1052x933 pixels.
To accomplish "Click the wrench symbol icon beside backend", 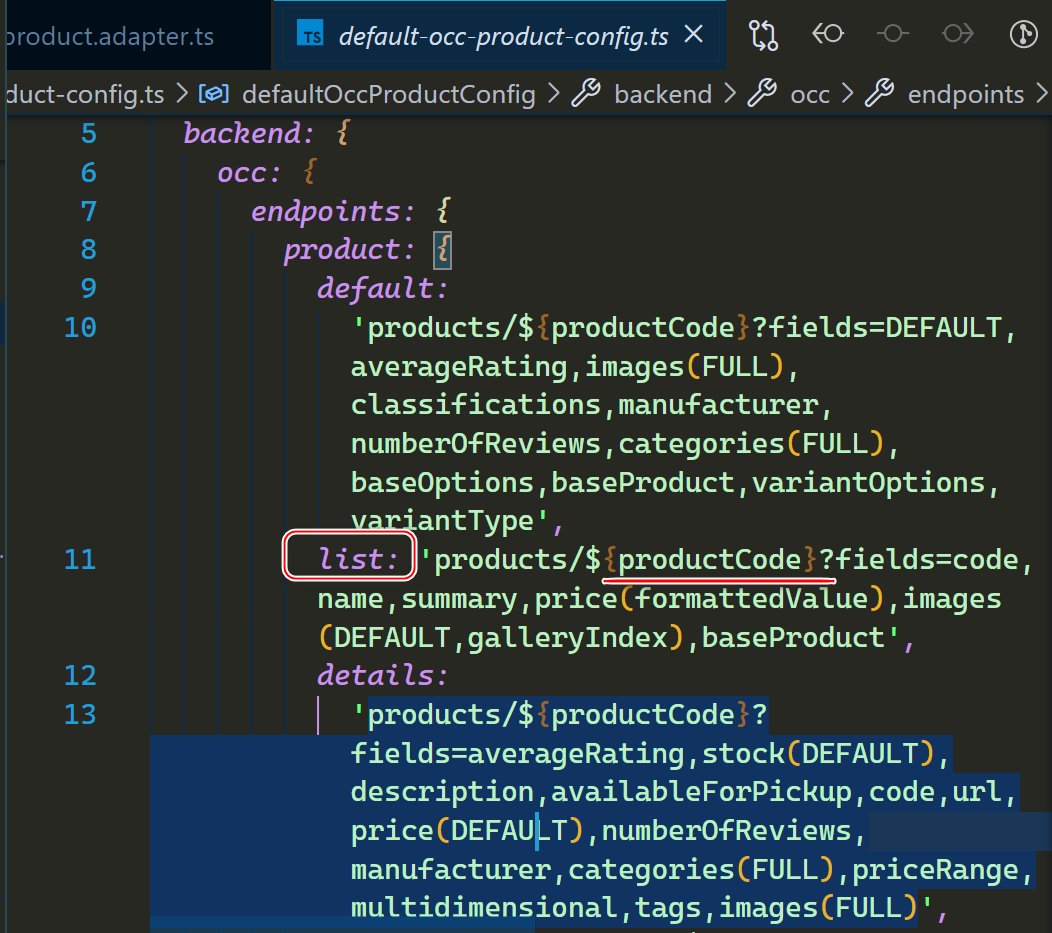I will coord(585,93).
